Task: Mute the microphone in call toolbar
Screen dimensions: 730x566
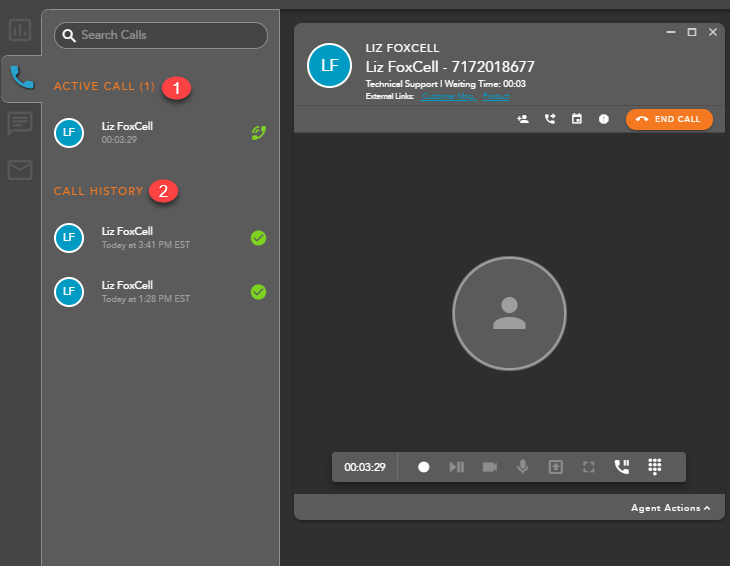Action: pos(522,467)
